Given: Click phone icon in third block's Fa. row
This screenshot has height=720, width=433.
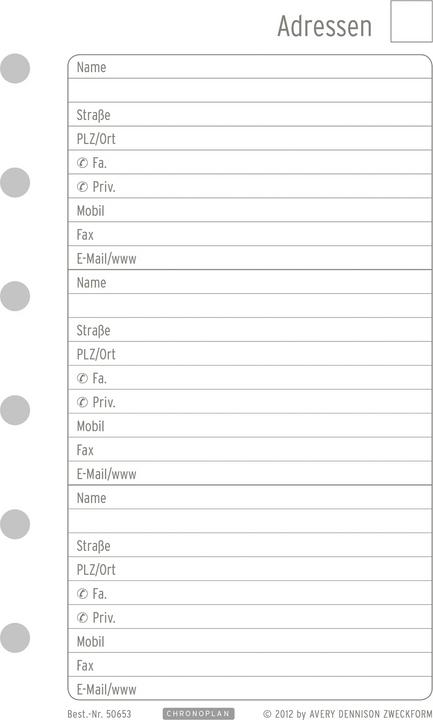Looking at the screenshot, I should coord(82,594).
